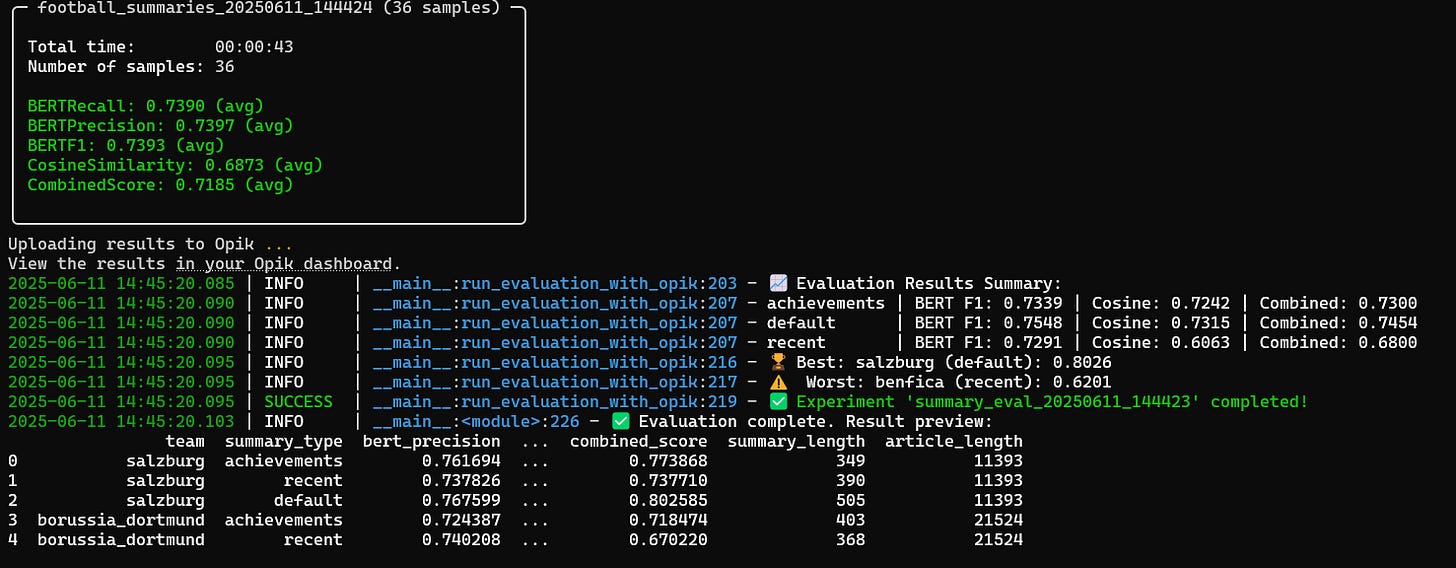Click the chart emoji before Evaluation Results Summary
This screenshot has height=568, width=1456.
click(777, 284)
